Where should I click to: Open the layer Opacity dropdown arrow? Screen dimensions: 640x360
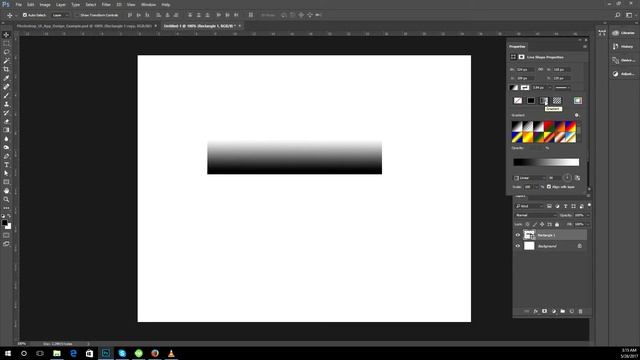point(588,215)
